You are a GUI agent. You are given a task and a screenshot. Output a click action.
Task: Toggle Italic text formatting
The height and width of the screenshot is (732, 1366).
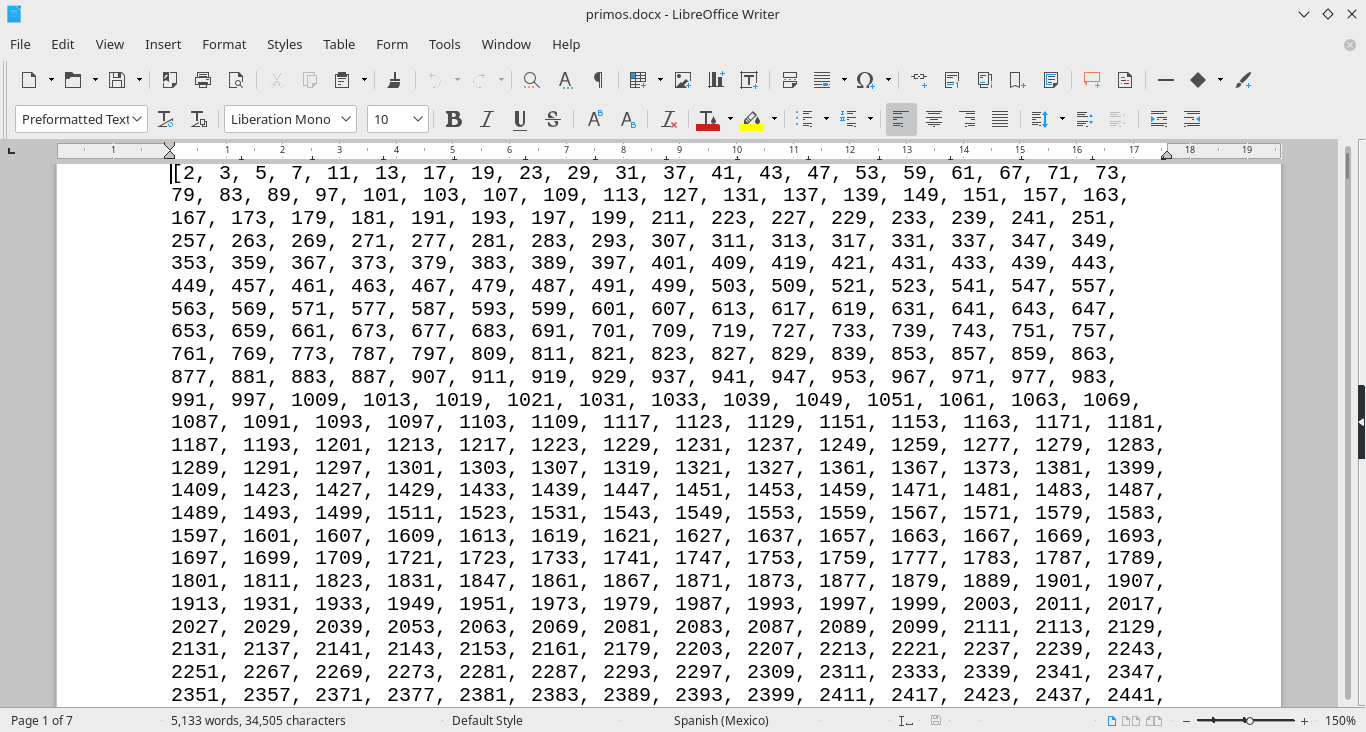487,119
